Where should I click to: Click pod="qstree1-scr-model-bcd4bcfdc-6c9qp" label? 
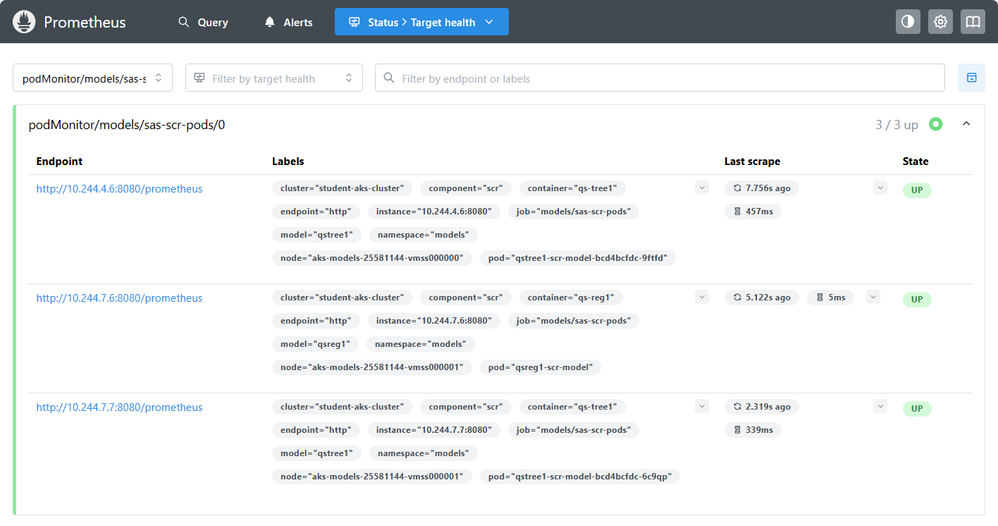click(x=580, y=476)
